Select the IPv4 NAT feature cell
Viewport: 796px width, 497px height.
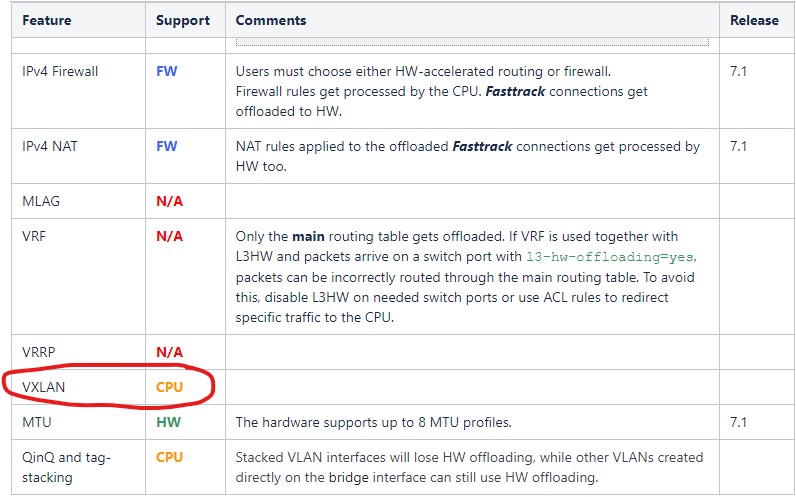click(x=50, y=146)
